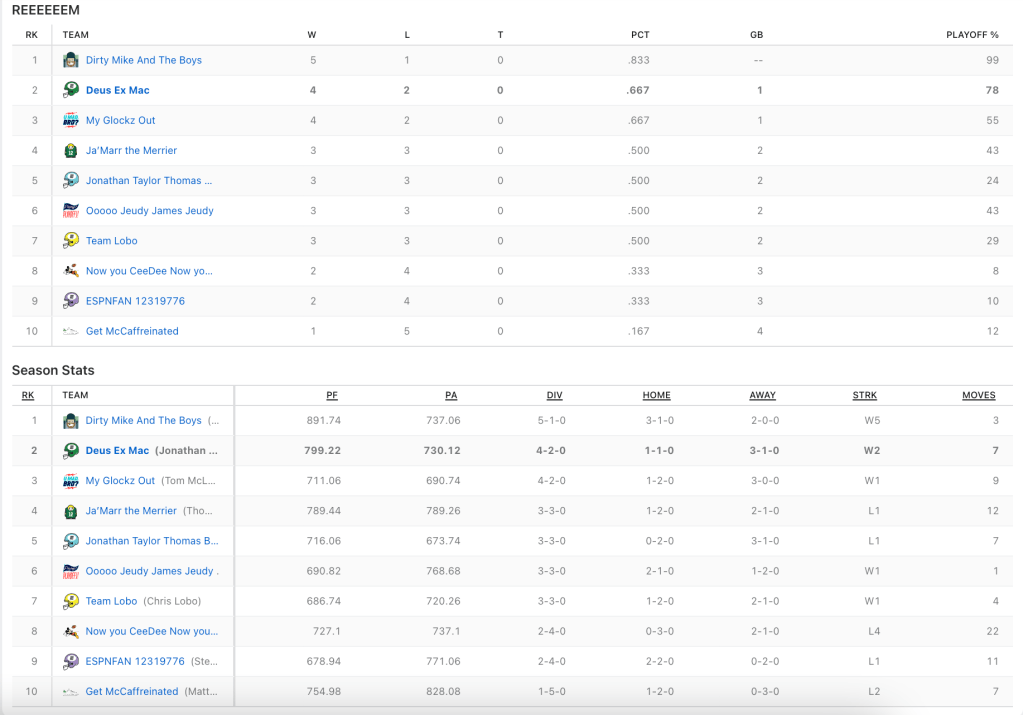Click Team Lobo yellow helmet icon in standings
Screen dimensions: 1023x715
[71, 241]
